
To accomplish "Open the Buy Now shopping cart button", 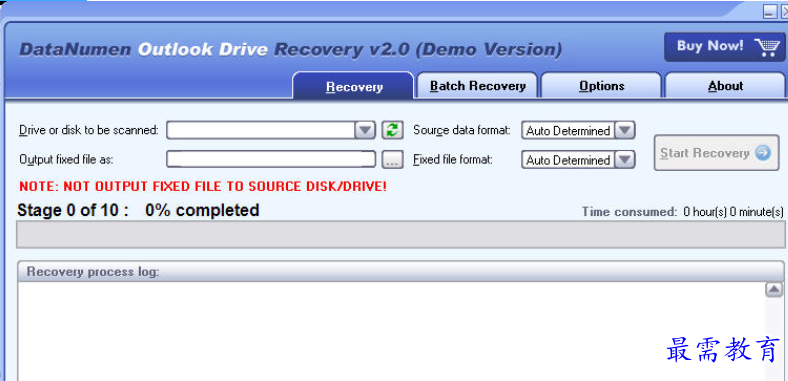I will (724, 47).
